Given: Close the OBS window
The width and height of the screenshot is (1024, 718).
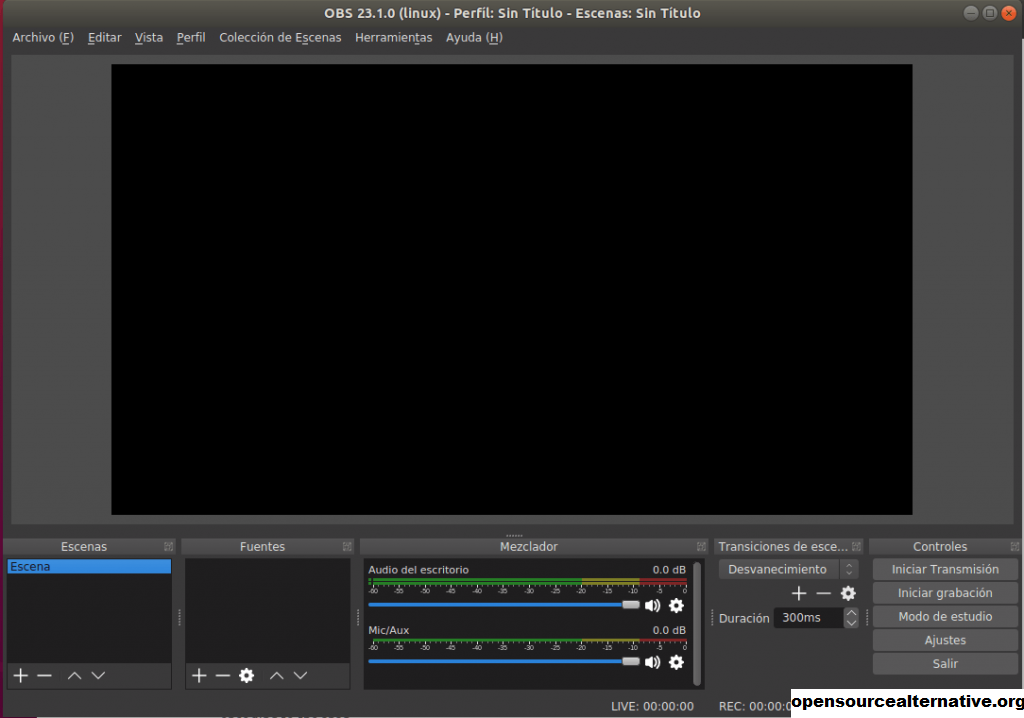Looking at the screenshot, I should coord(1009,13).
